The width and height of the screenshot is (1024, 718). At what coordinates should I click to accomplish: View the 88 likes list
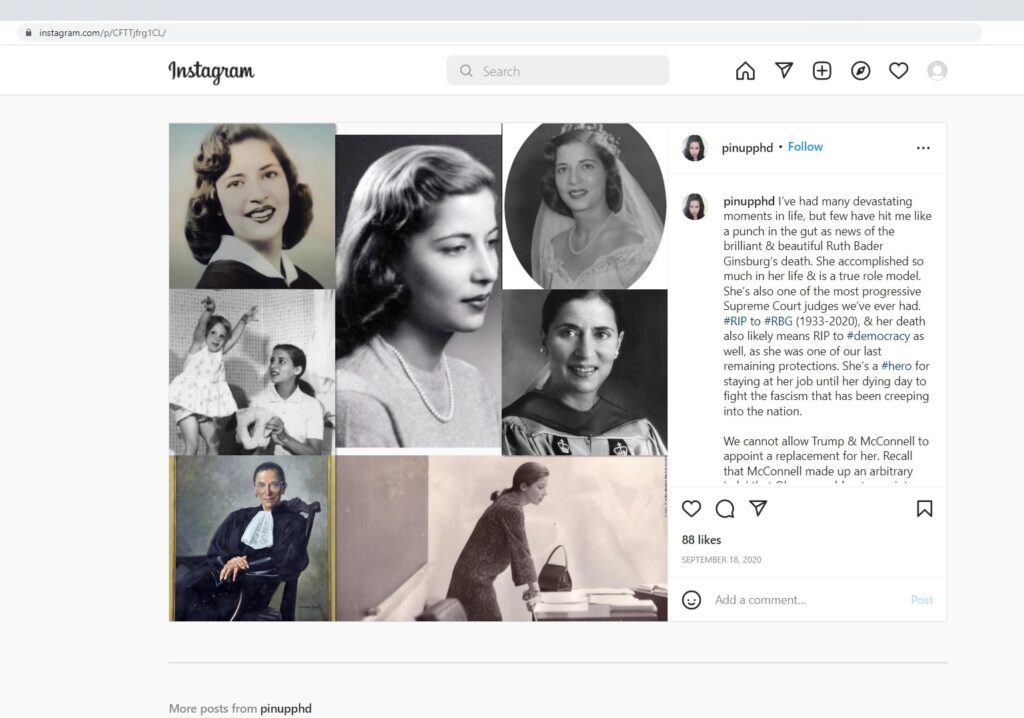point(701,540)
